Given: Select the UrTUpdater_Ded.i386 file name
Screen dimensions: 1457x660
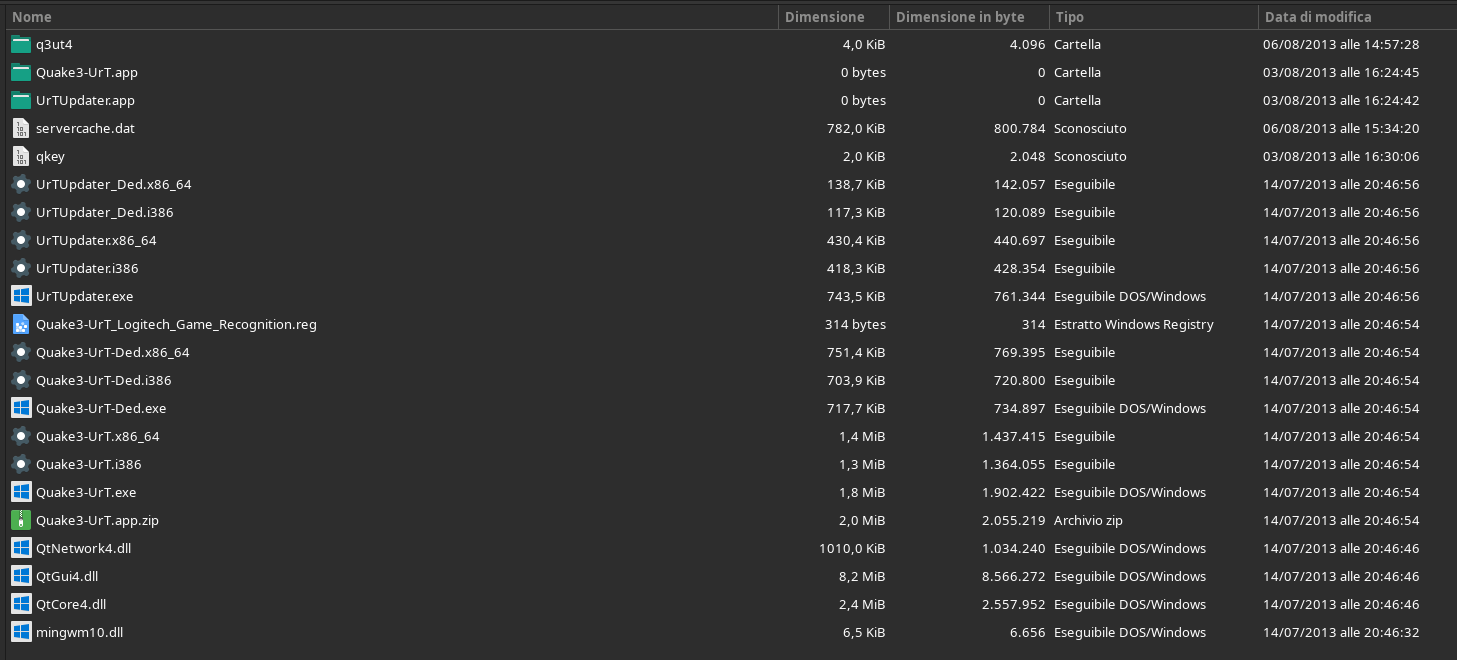Looking at the screenshot, I should point(104,212).
